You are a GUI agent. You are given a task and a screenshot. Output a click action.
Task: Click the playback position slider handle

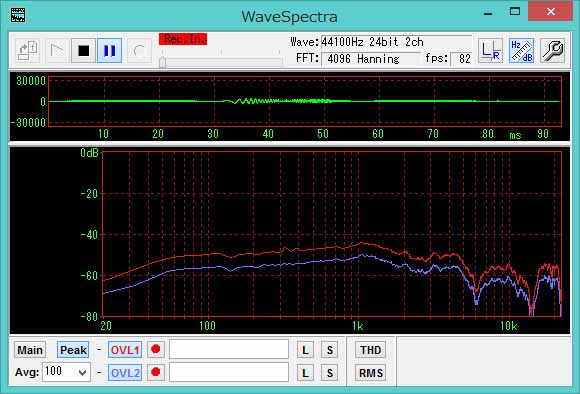162,62
